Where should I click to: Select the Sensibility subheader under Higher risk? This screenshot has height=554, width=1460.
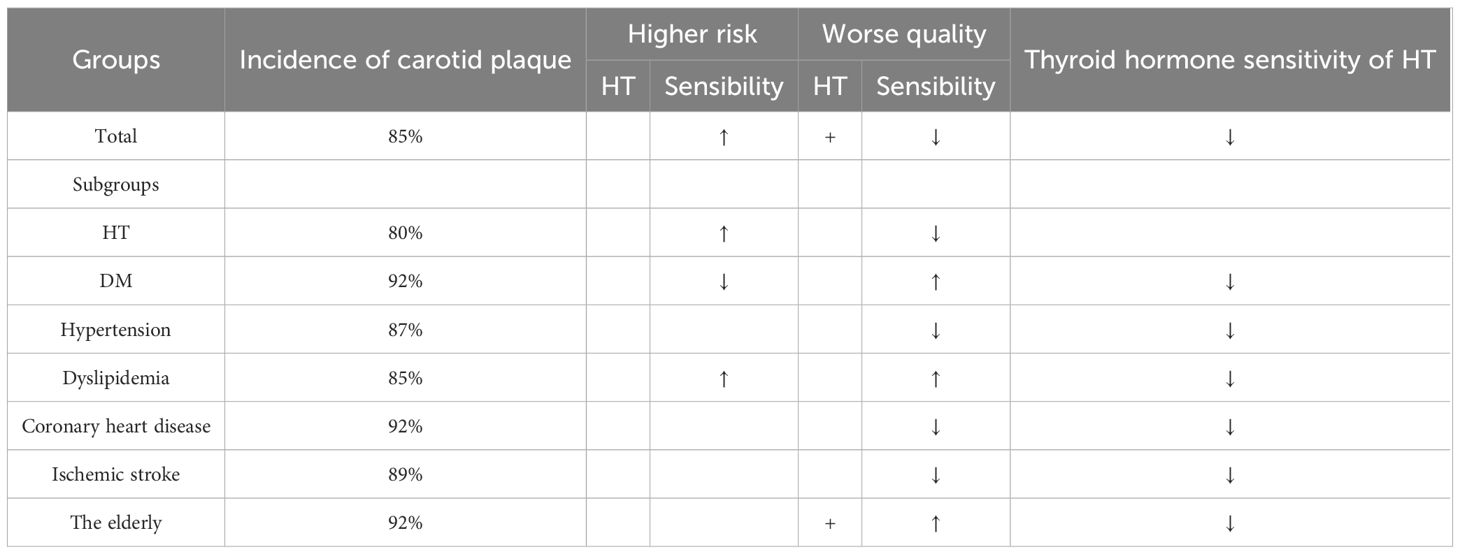pyautogui.click(x=724, y=87)
